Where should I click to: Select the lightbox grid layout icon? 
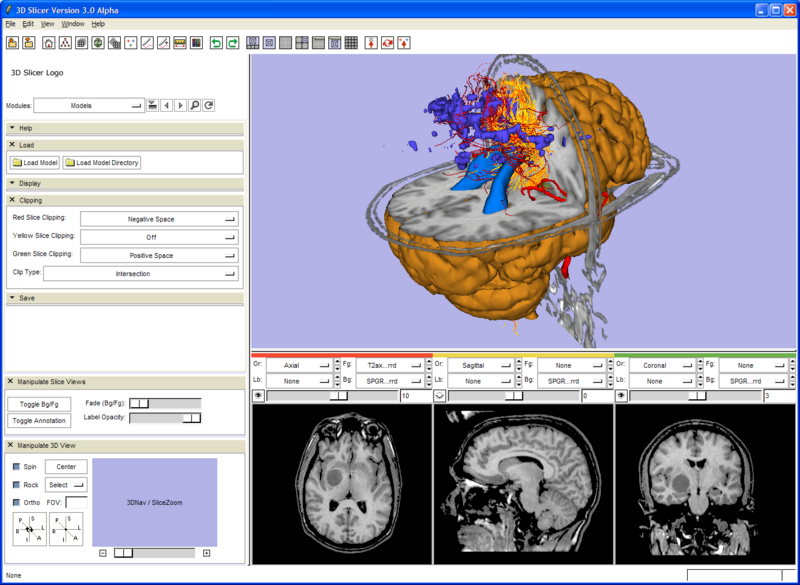click(350, 43)
